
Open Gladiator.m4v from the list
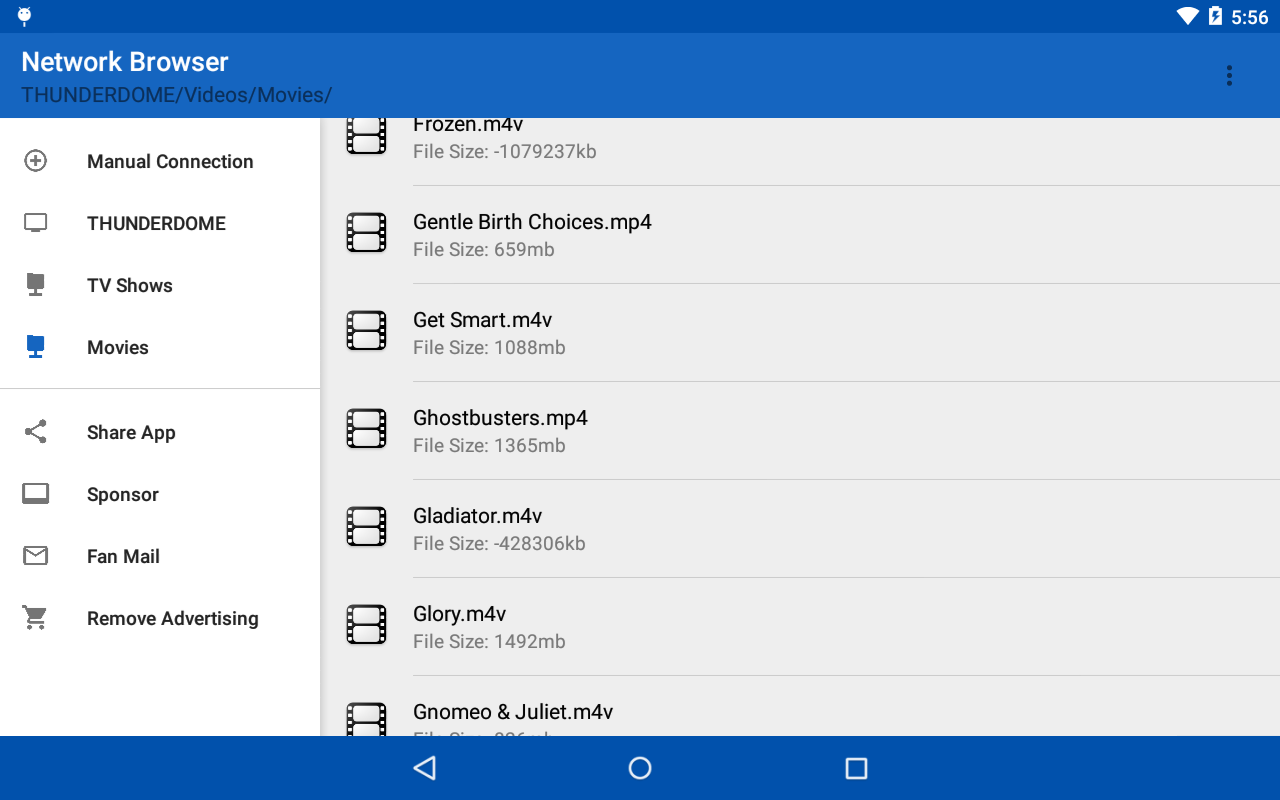point(800,529)
